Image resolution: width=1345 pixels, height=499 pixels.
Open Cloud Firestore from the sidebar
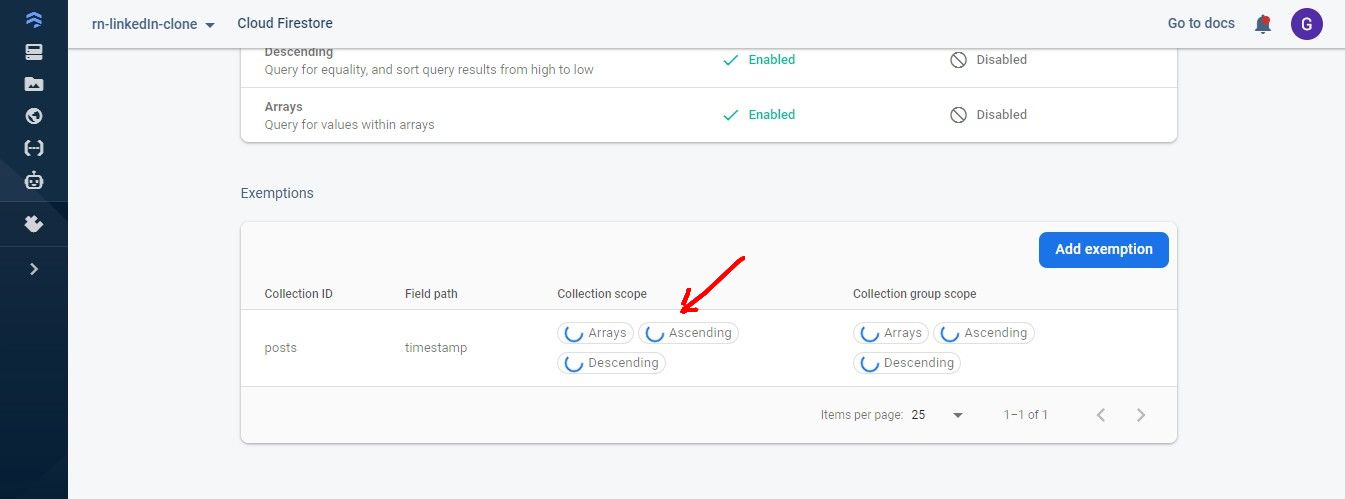(x=34, y=19)
